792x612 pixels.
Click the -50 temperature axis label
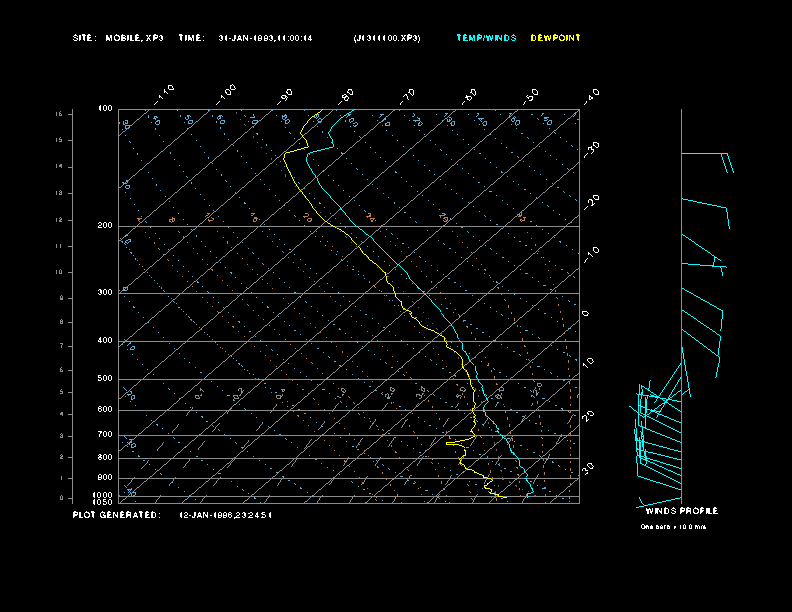[530, 96]
